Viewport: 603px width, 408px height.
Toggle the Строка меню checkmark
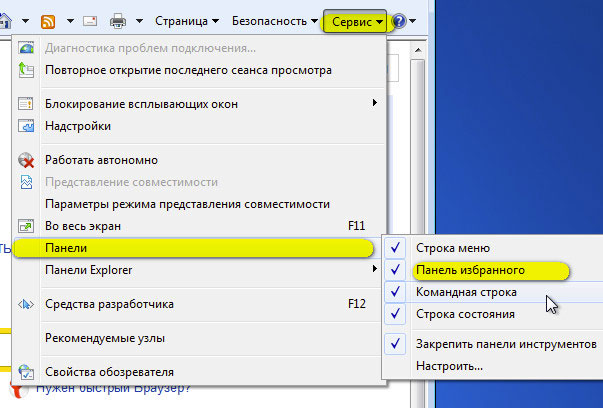tap(396, 248)
